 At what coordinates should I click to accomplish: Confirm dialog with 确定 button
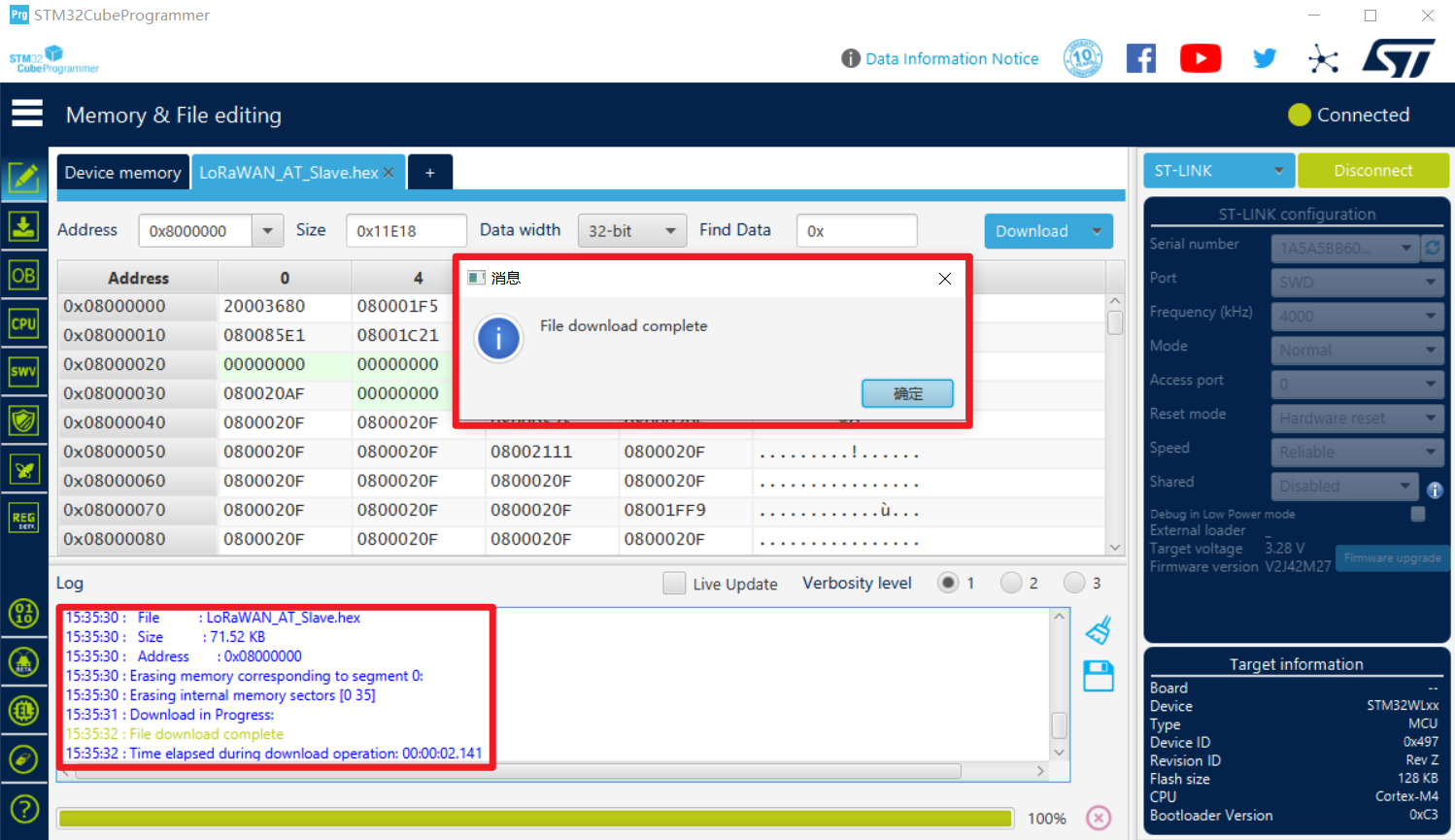click(x=907, y=393)
